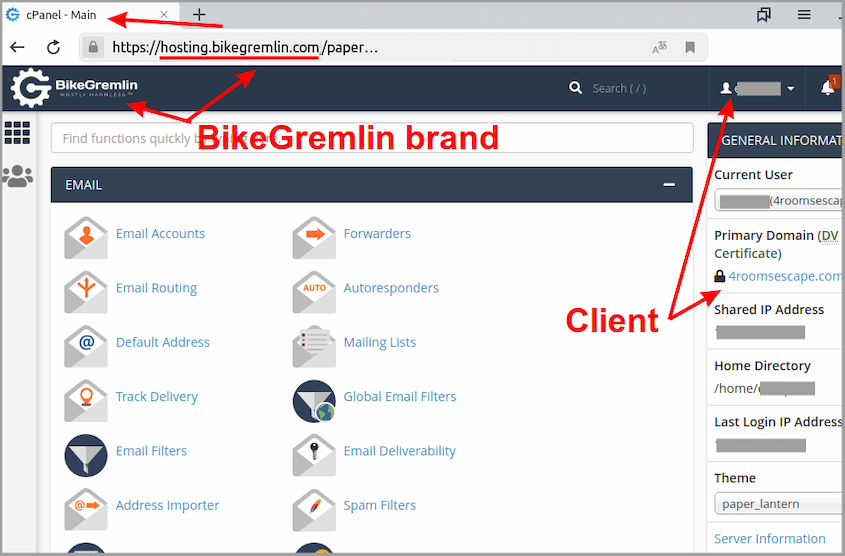The width and height of the screenshot is (845, 556).
Task: Open Default Address @ icon
Action: click(86, 346)
